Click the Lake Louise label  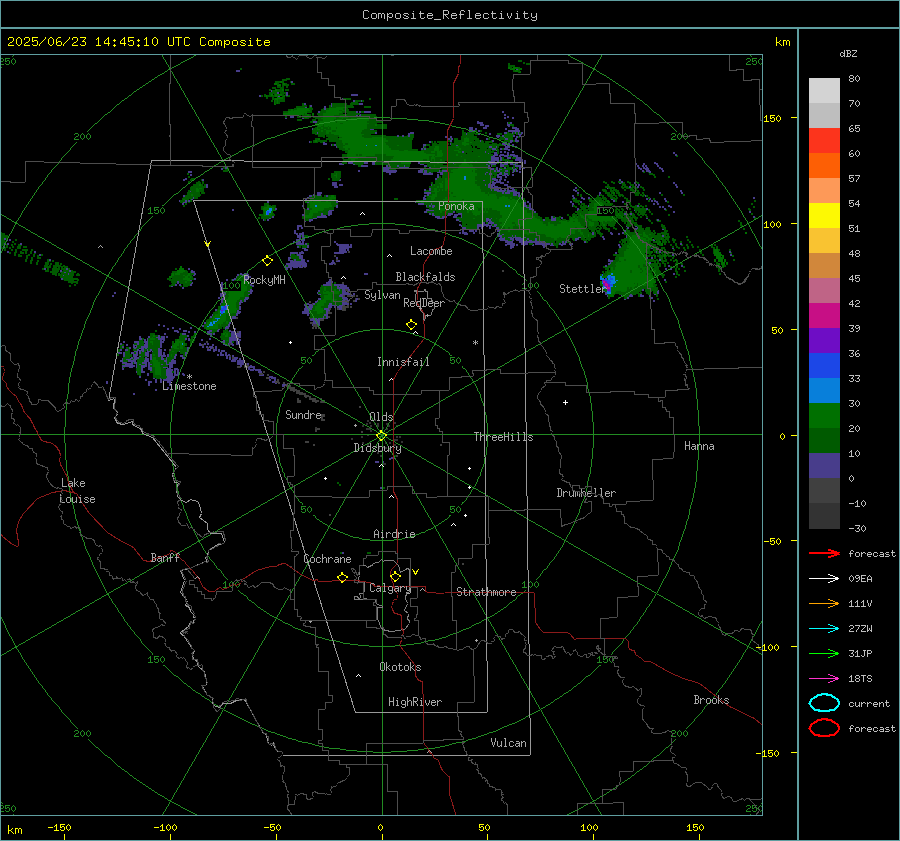point(77,491)
